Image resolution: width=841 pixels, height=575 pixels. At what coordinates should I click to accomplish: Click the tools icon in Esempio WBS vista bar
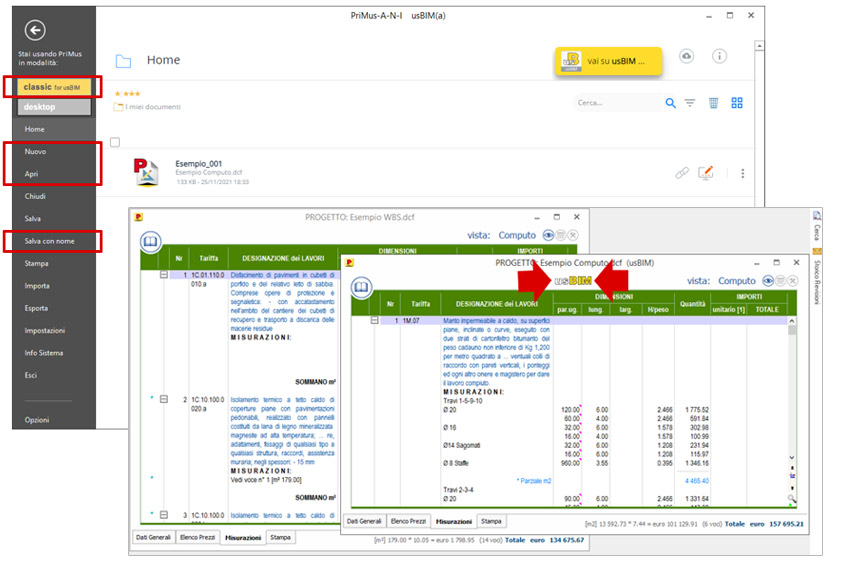pos(573,235)
